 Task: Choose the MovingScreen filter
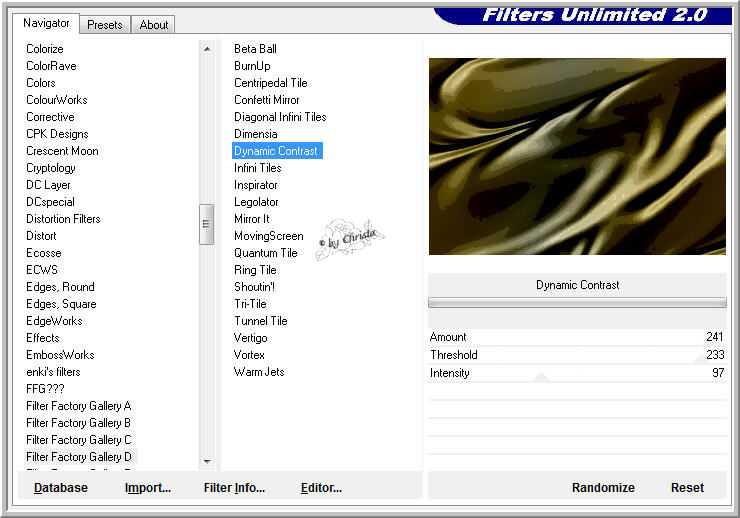point(269,236)
